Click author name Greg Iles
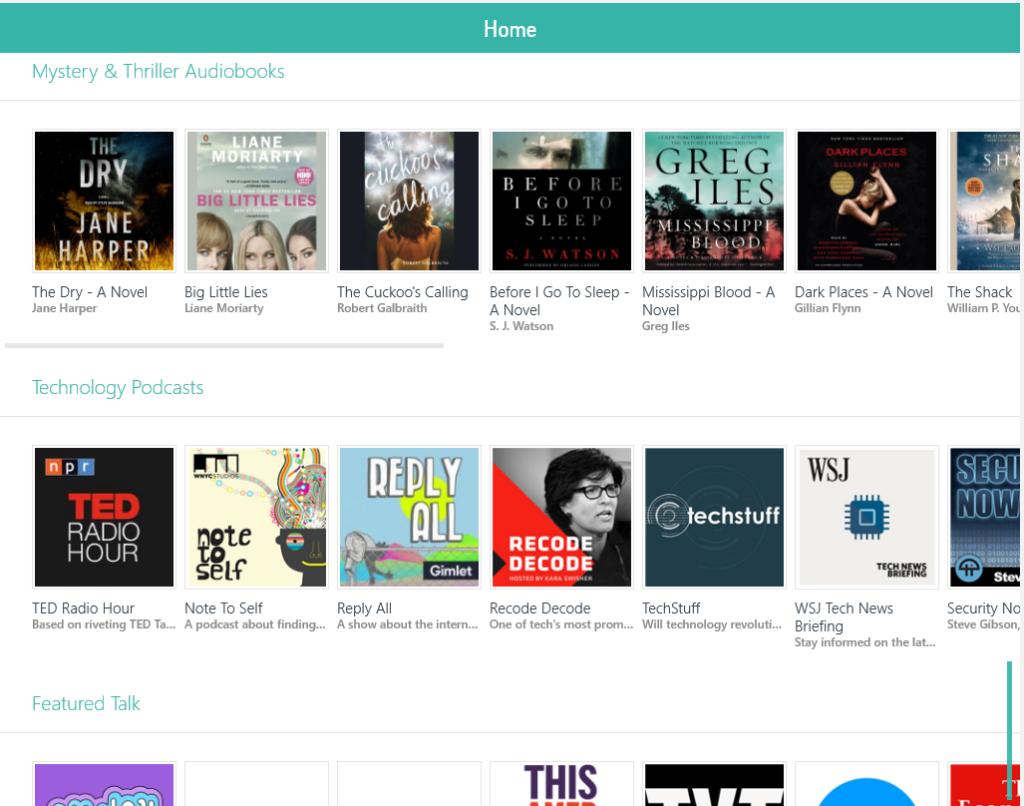 pos(665,326)
